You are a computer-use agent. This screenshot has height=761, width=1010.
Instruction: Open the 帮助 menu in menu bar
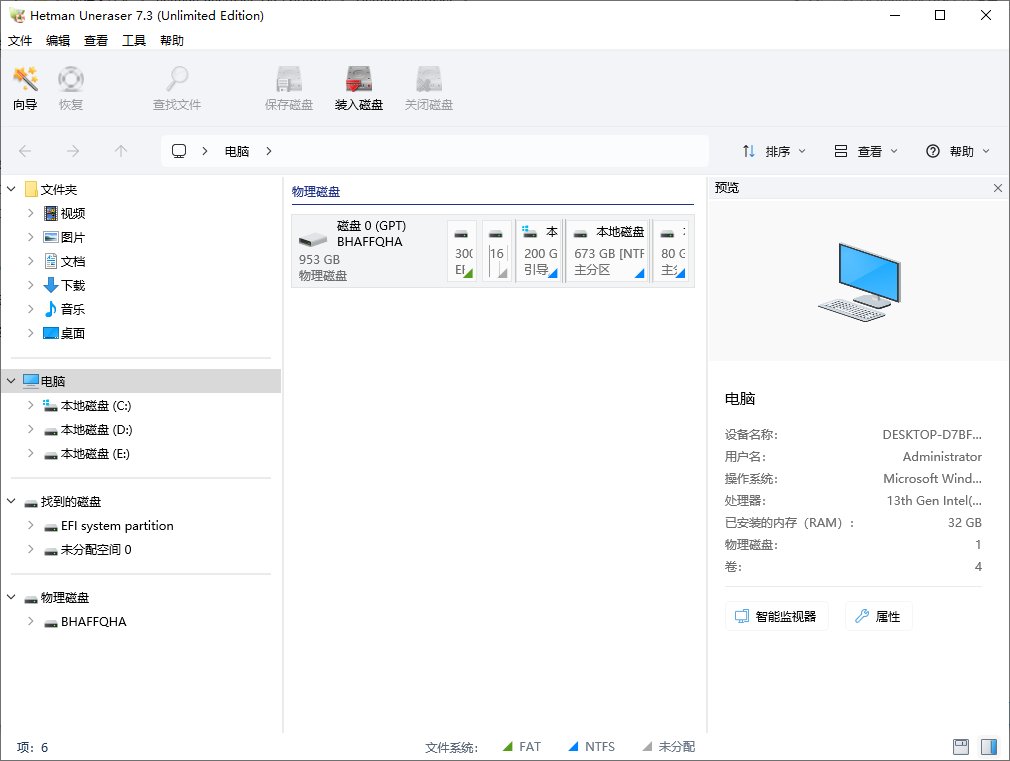(172, 41)
